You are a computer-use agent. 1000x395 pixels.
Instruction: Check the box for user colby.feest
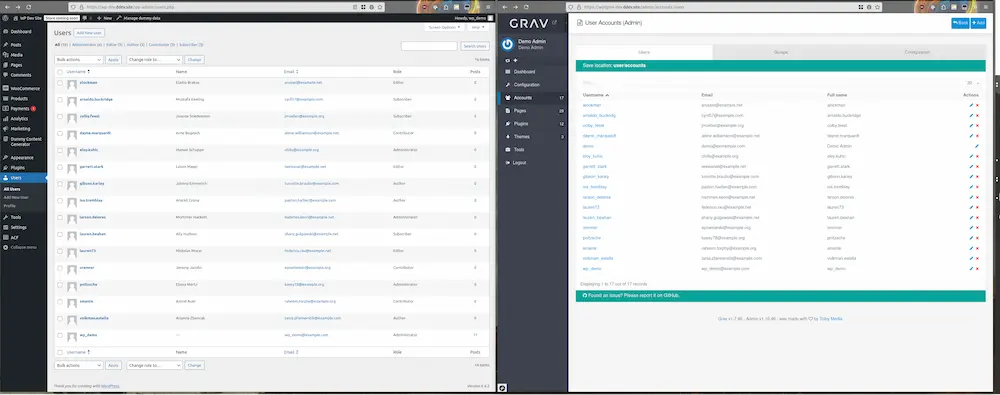[60, 117]
